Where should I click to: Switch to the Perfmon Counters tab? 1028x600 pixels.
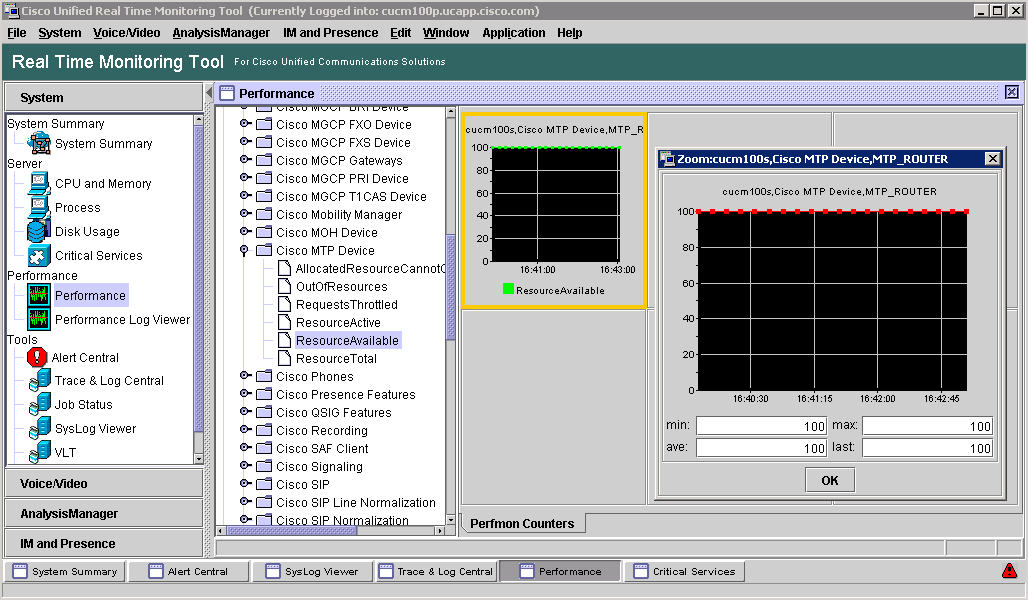point(522,523)
